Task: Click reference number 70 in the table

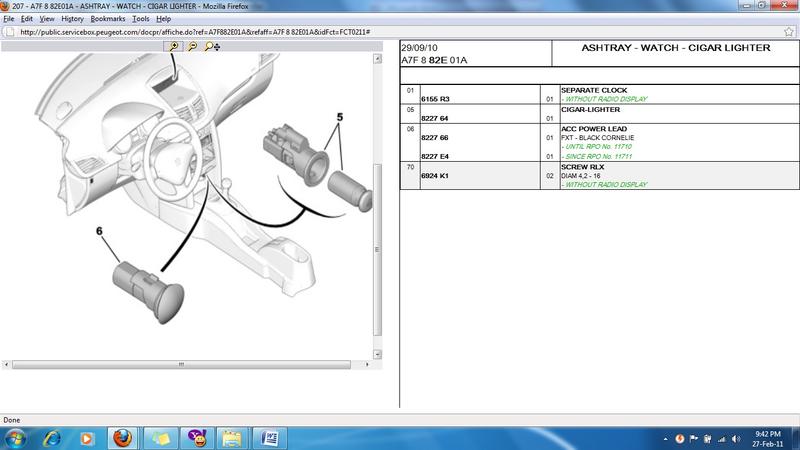Action: [410, 167]
